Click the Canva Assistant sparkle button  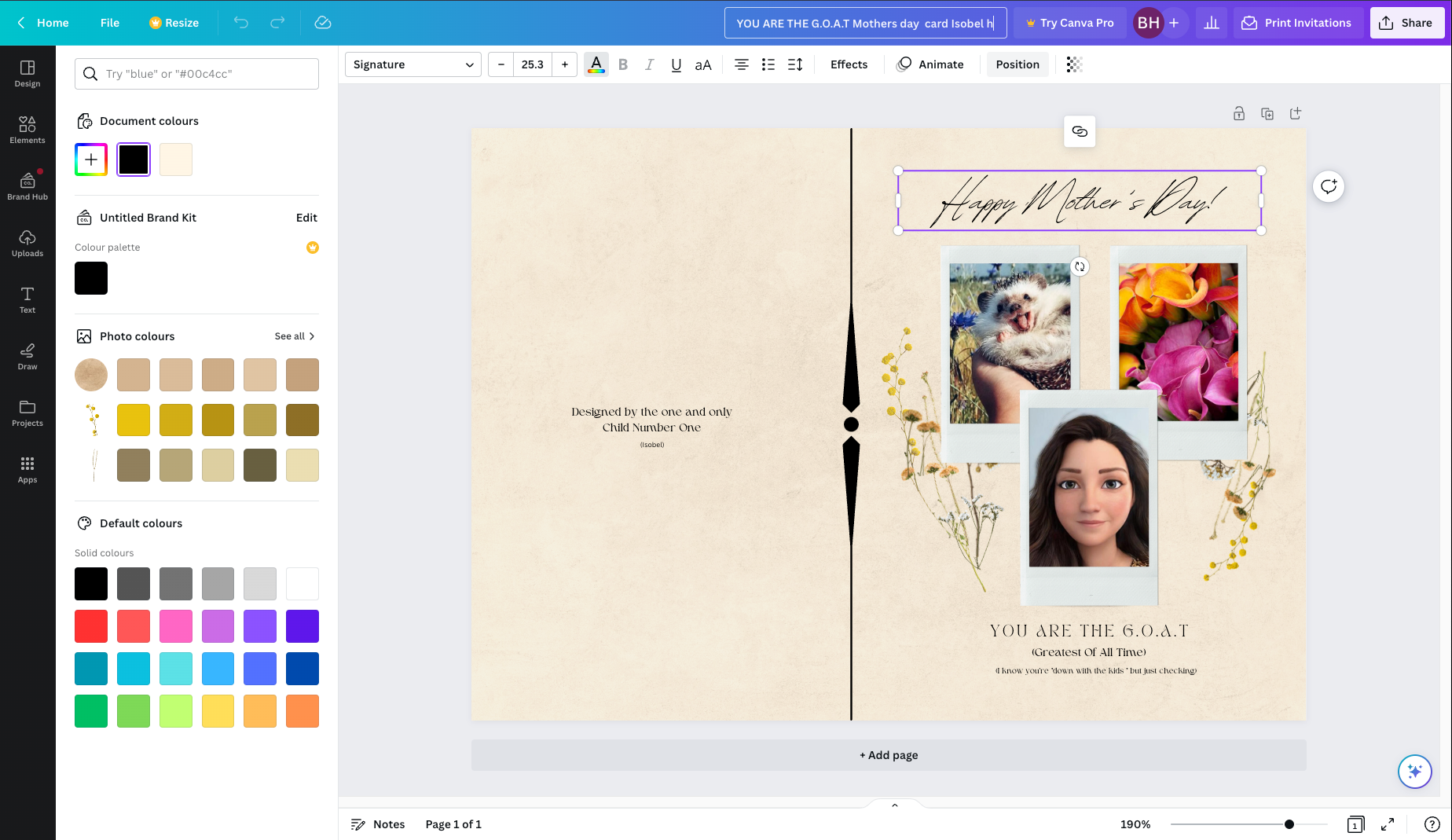click(x=1414, y=772)
